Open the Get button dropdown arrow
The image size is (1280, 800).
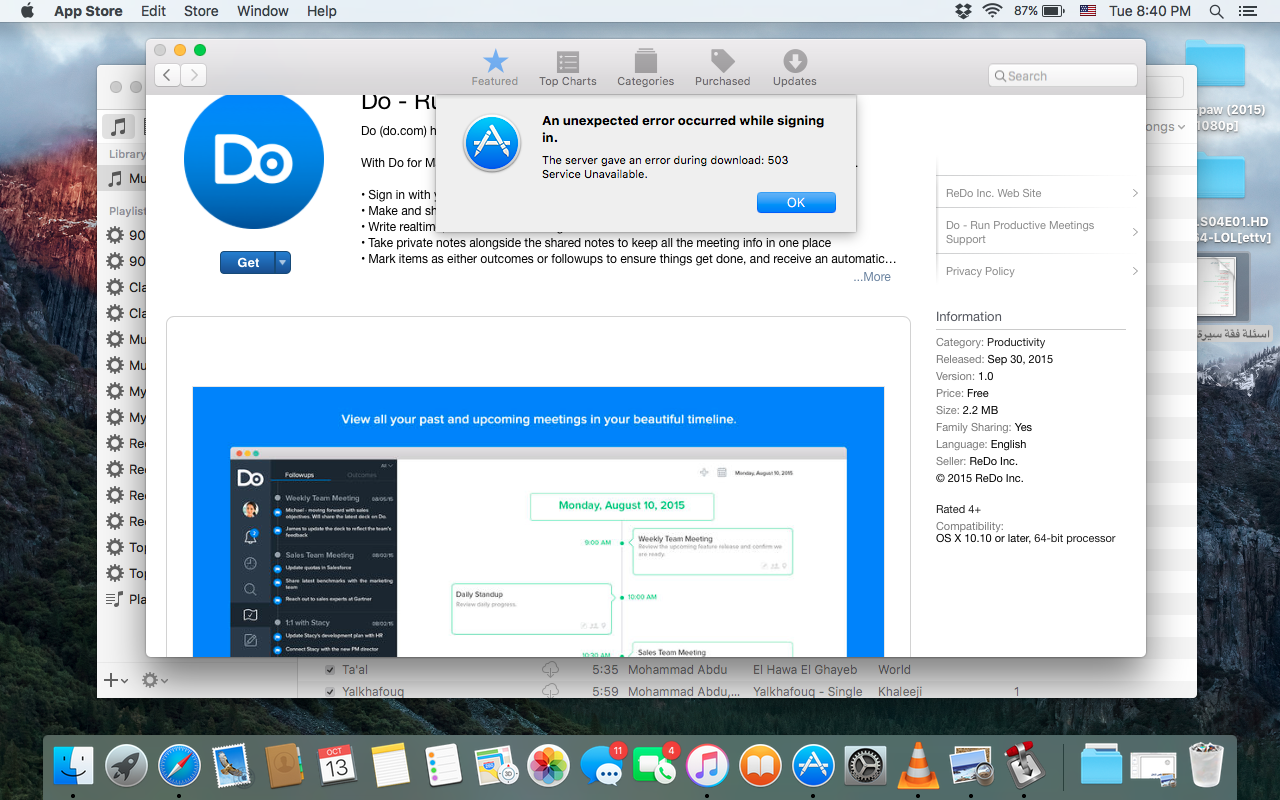click(x=283, y=262)
